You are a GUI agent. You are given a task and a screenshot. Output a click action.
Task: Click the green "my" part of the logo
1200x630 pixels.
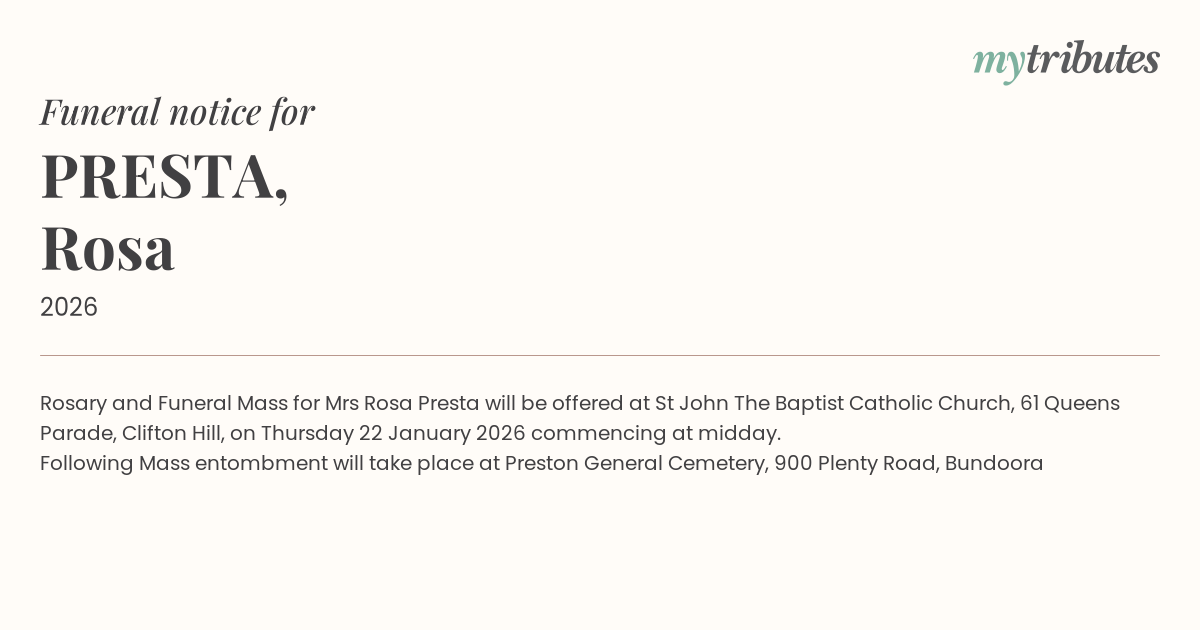(x=998, y=62)
